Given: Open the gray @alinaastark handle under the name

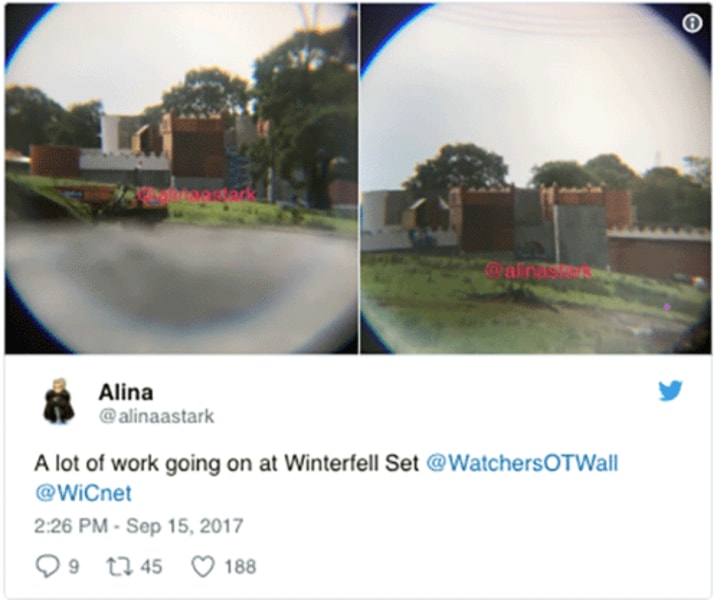Looking at the screenshot, I should point(157,416).
